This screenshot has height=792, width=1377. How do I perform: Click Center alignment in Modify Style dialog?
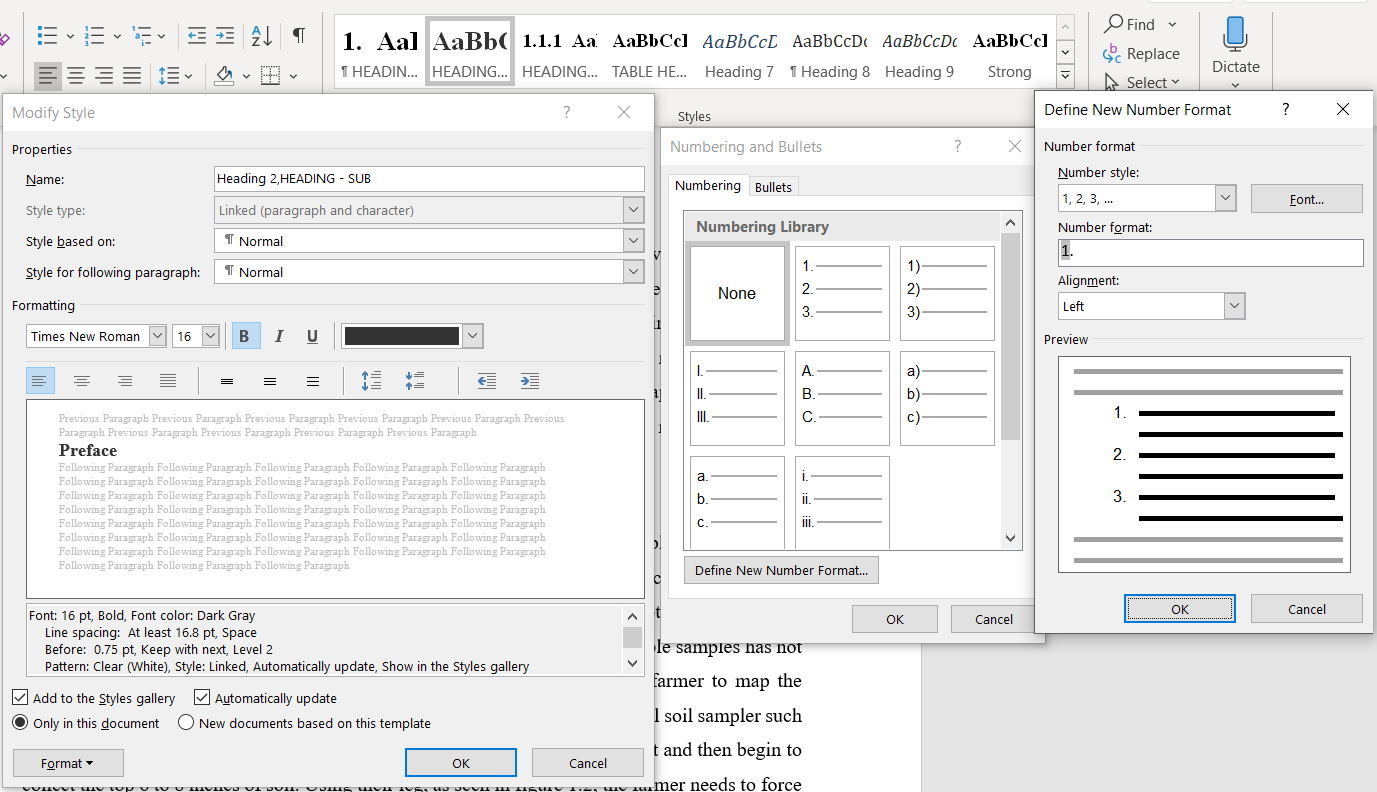coord(82,380)
